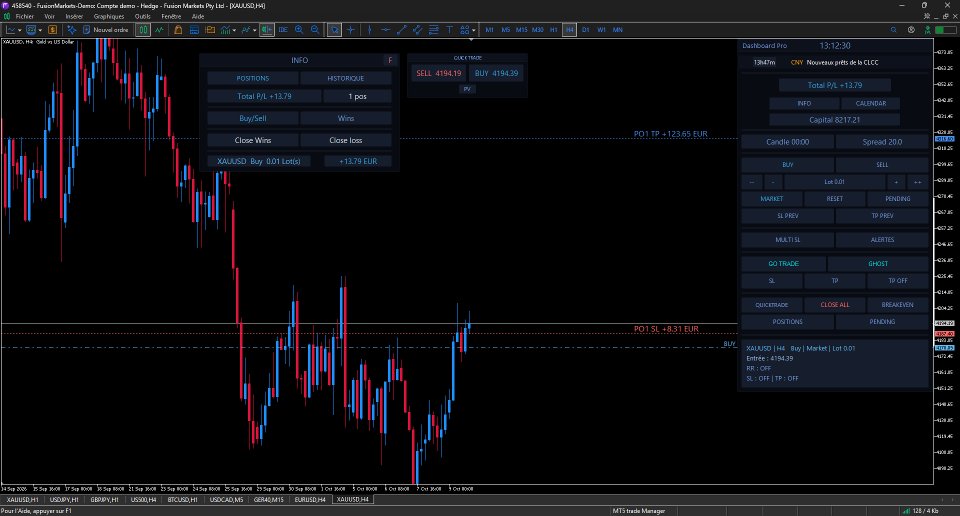
Task: Expand the wave objects dropdown arrow
Action: point(255,30)
